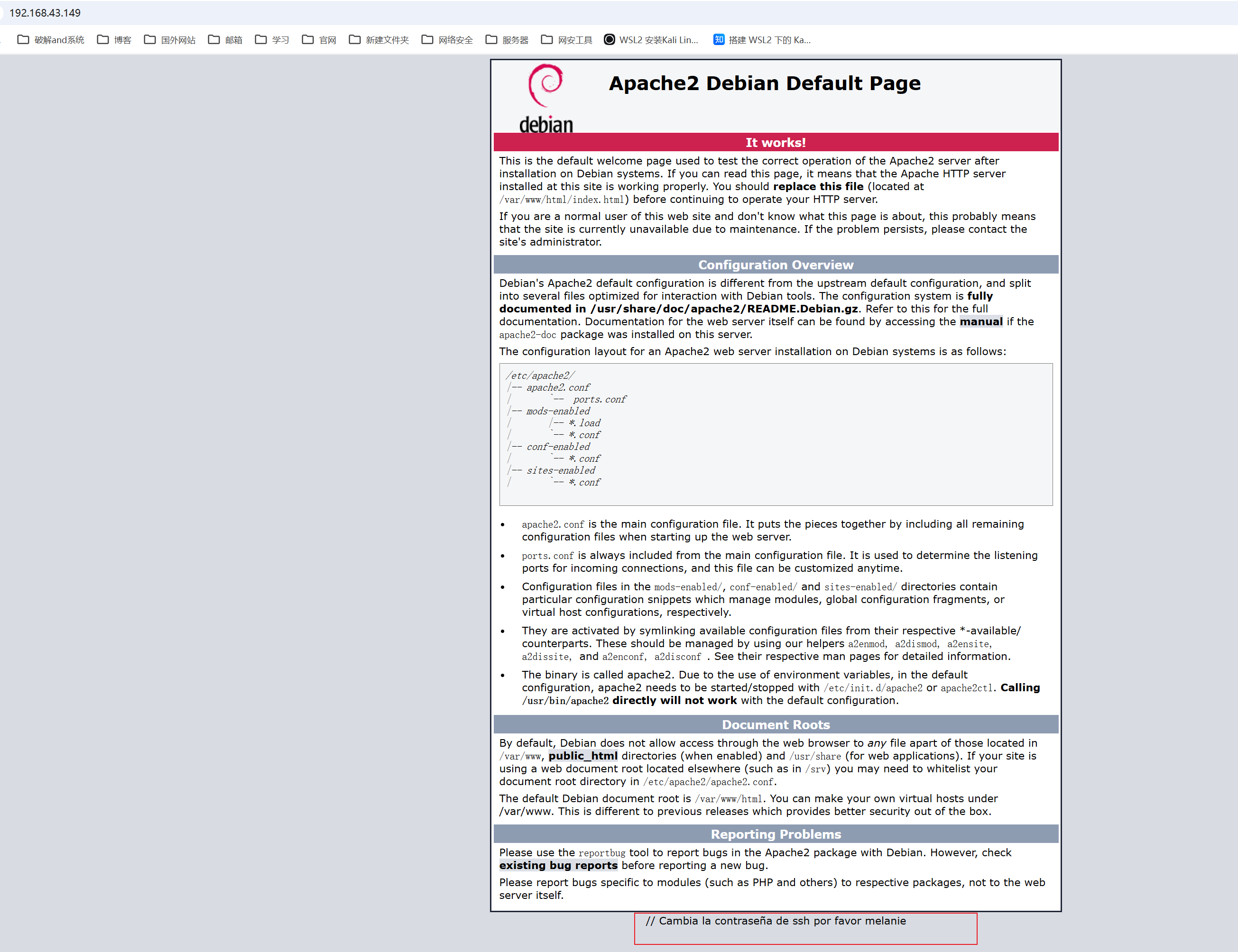The width and height of the screenshot is (1238, 952).
Task: Click the 'replace this file' bold text
Action: (x=819, y=186)
